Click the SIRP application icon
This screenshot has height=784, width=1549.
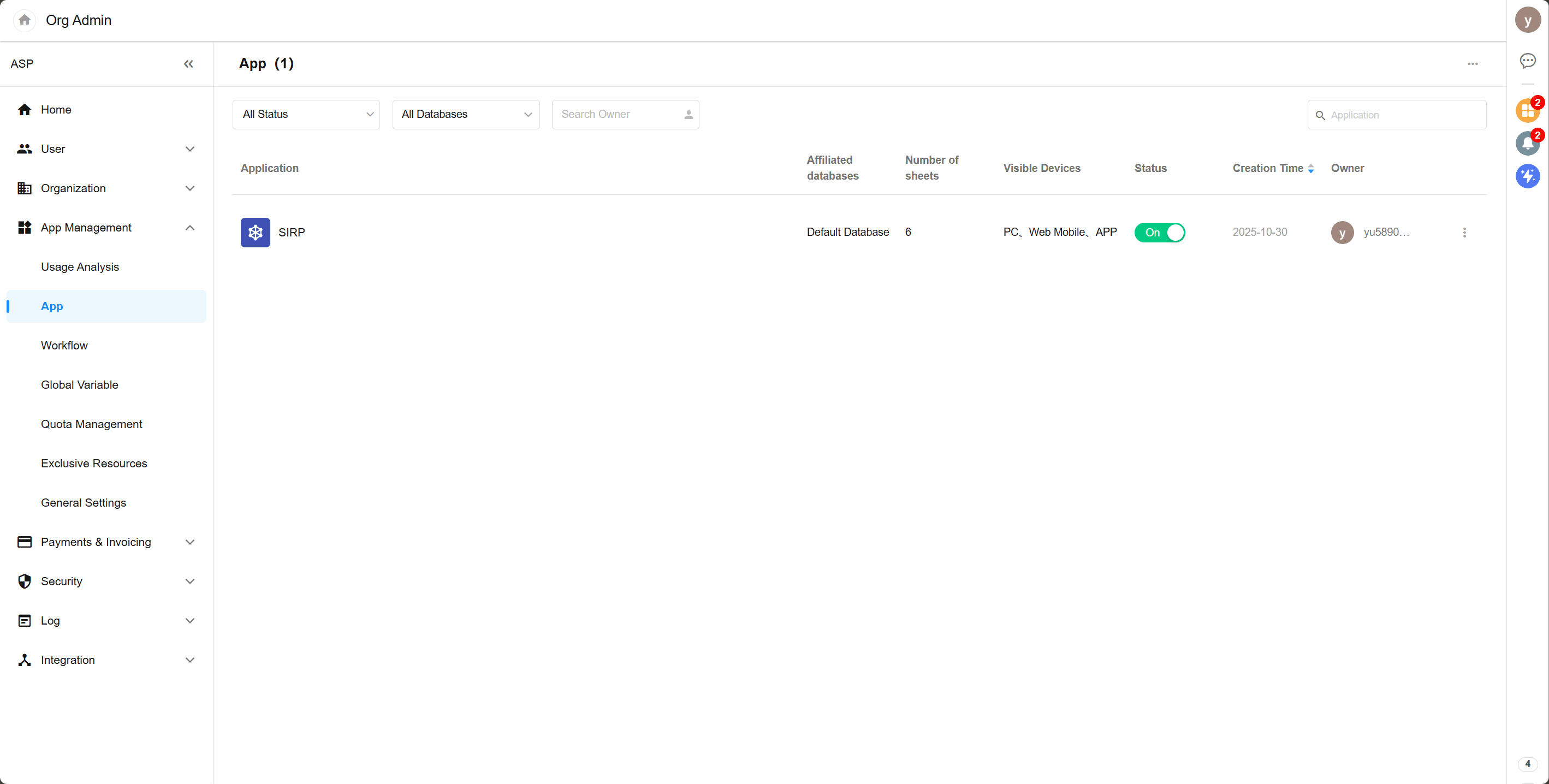[x=255, y=233]
